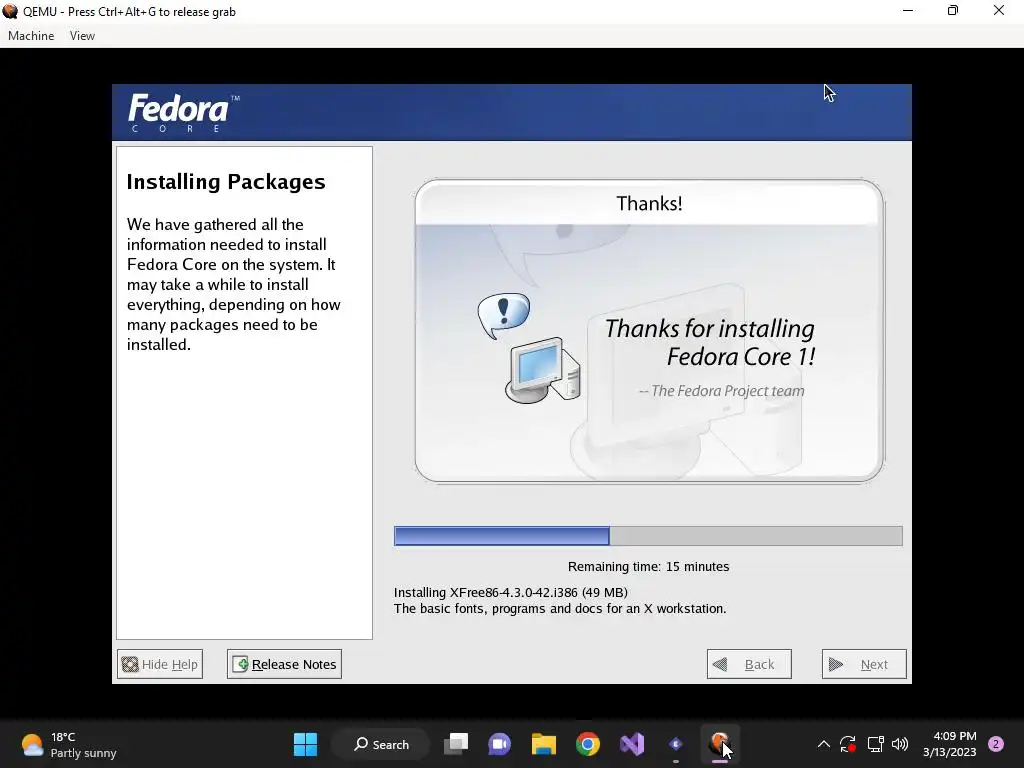
Task: Click the Fedora Core logo
Action: coord(184,112)
